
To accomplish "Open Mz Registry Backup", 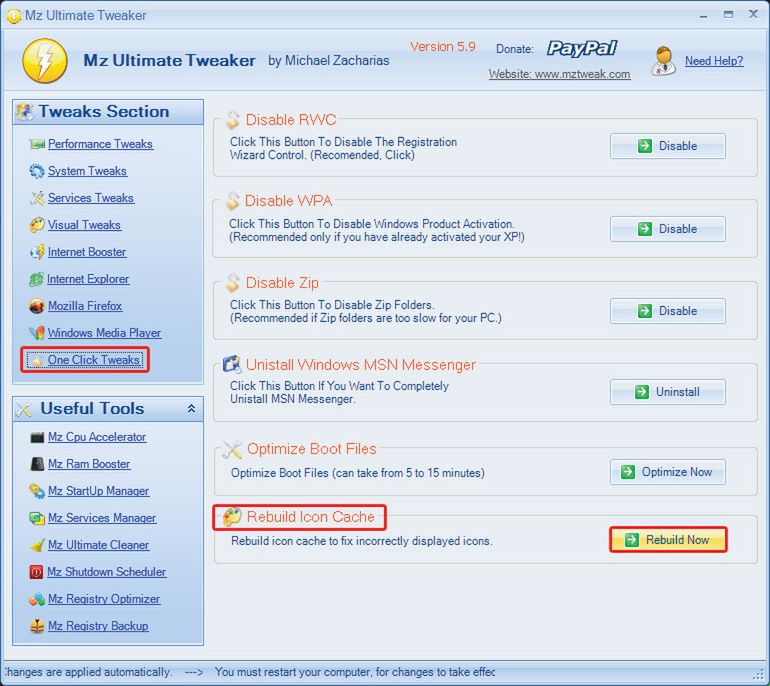I will (98, 626).
